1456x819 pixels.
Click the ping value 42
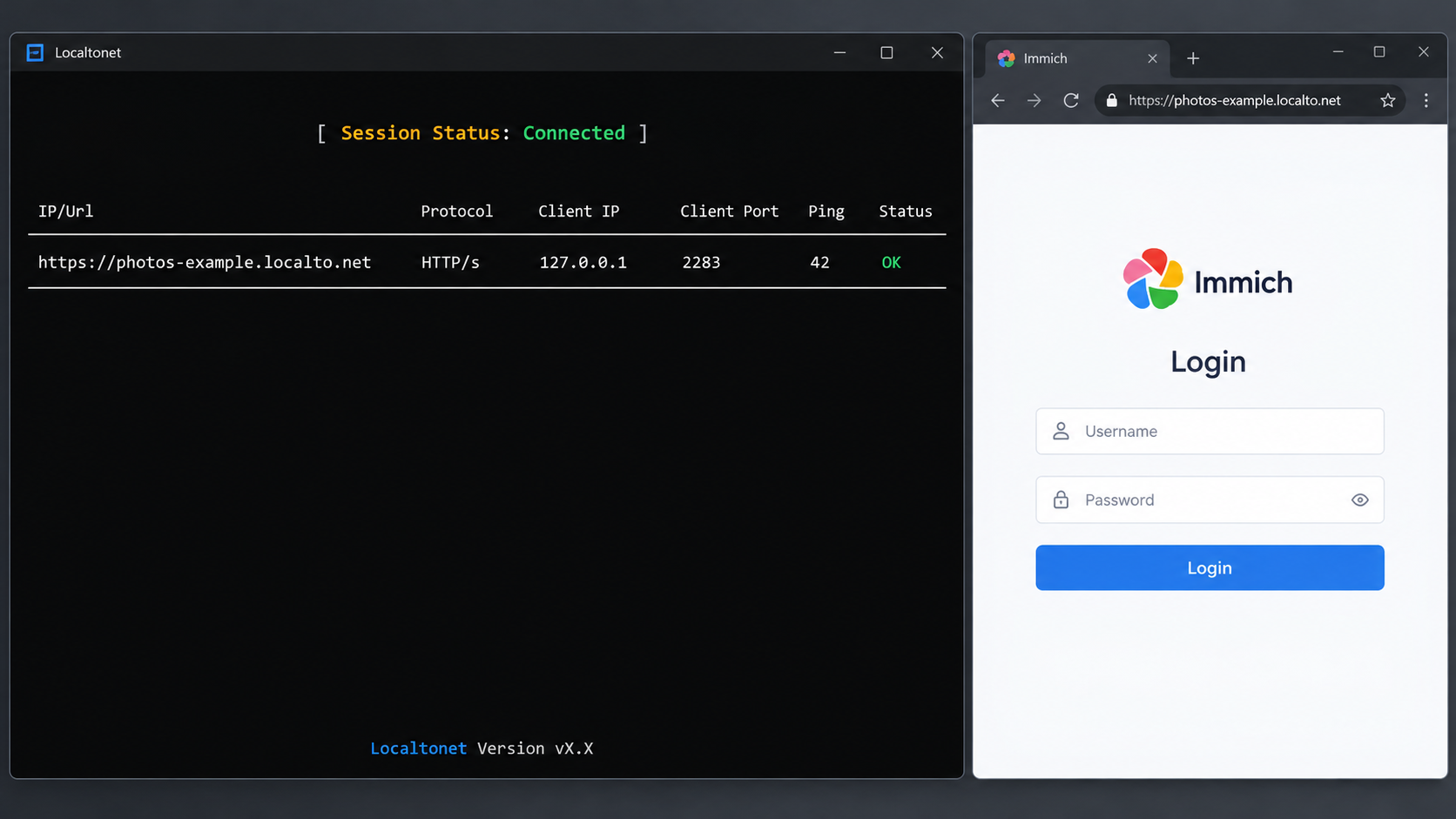pos(819,262)
